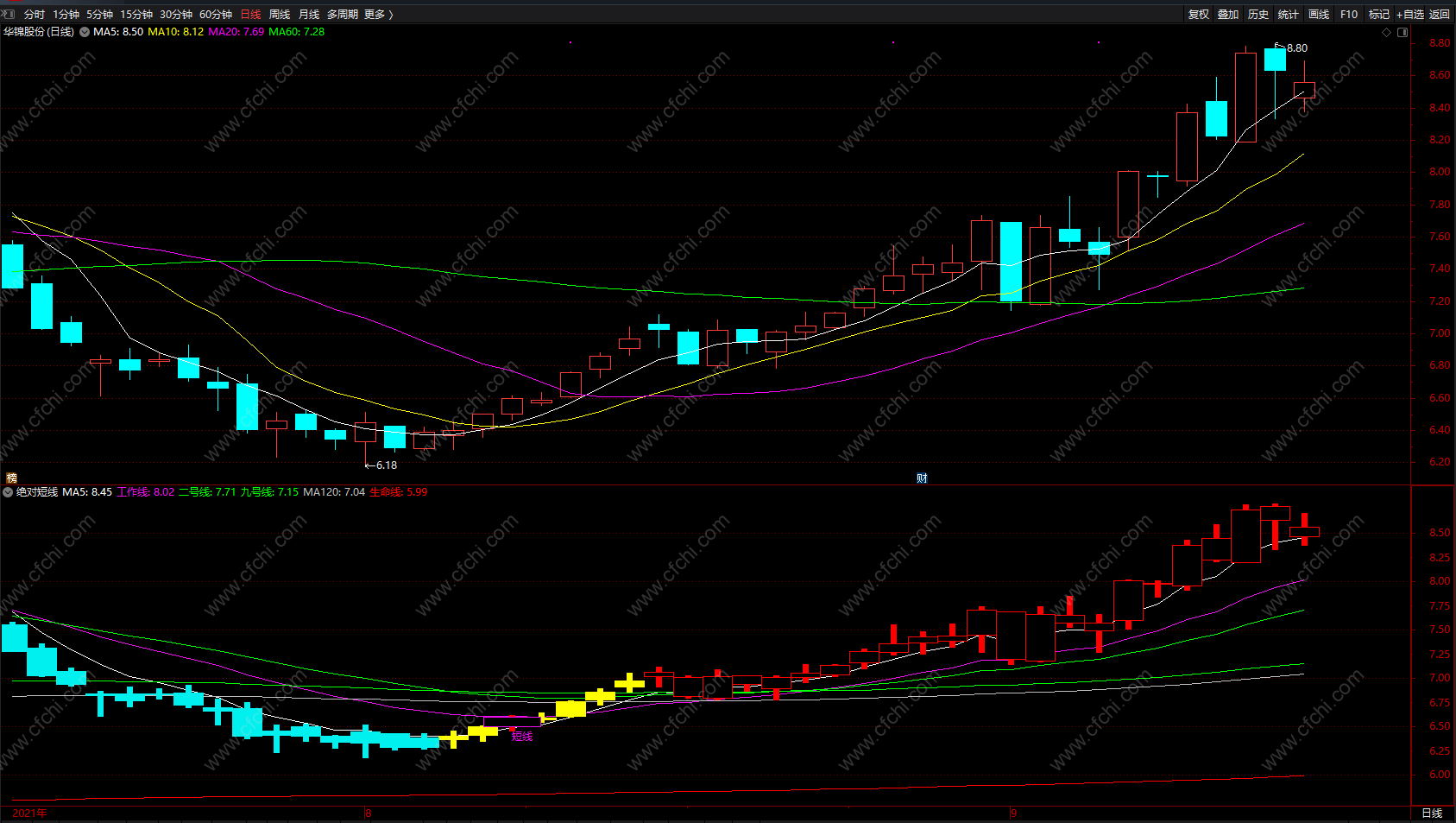Image resolution: width=1456 pixels, height=823 pixels.
Task: Expand the 华锦股份 main chart indicator dropdown
Action: [85, 32]
